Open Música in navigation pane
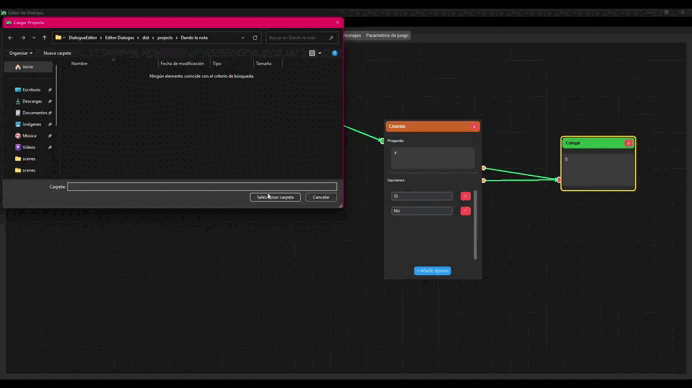The image size is (692, 388). pyautogui.click(x=29, y=136)
